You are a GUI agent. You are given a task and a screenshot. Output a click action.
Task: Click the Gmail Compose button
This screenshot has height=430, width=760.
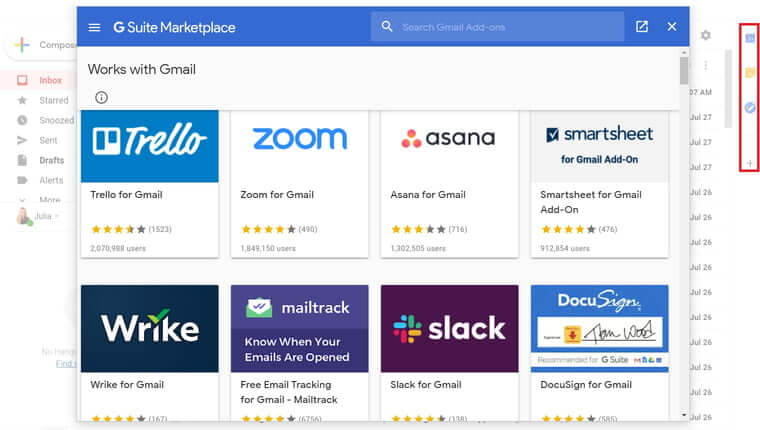point(43,45)
